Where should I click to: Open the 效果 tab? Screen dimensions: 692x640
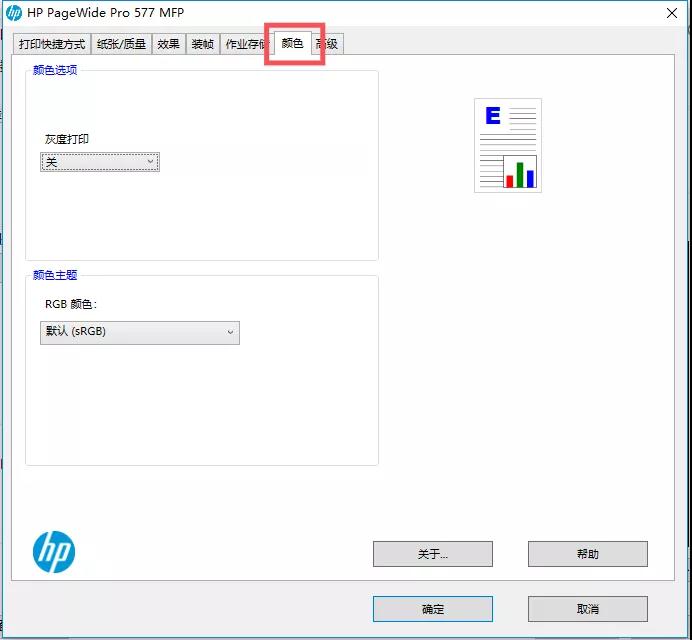coord(168,44)
